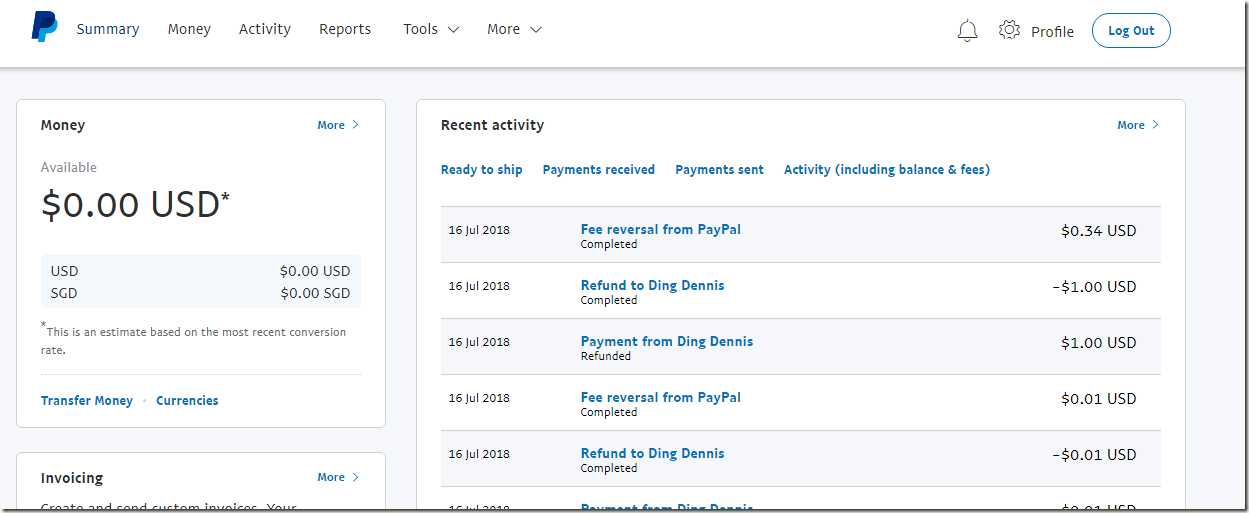Select the Payments sent filter
Viewport: 1249px width, 513px height.
(x=719, y=170)
